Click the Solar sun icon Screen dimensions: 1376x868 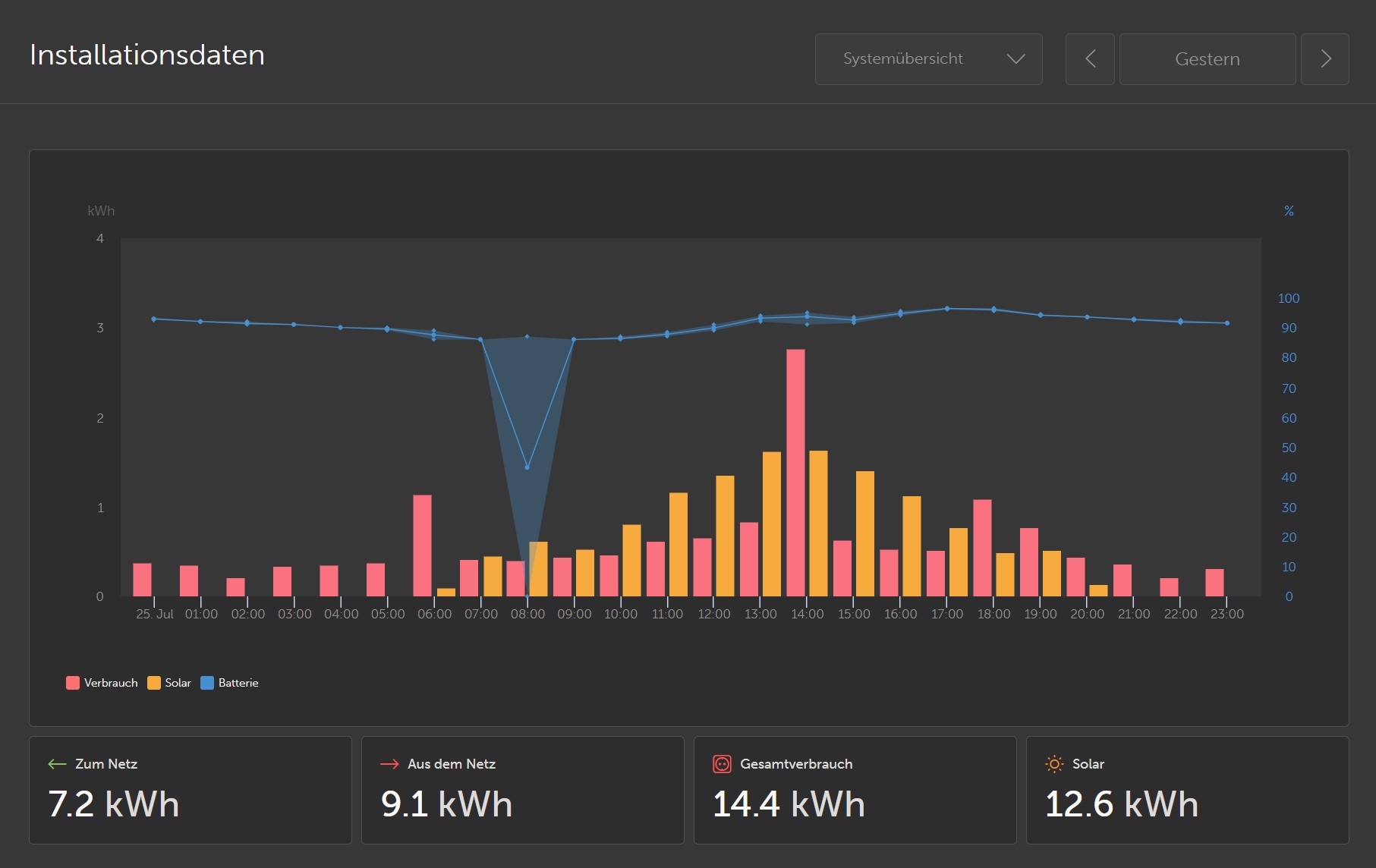[1054, 764]
